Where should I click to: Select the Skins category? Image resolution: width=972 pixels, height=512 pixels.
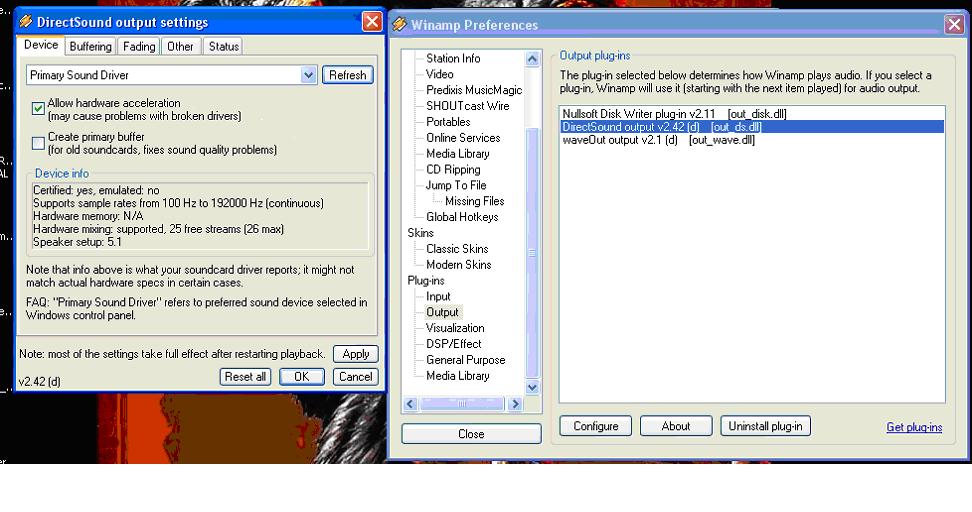coord(420,233)
